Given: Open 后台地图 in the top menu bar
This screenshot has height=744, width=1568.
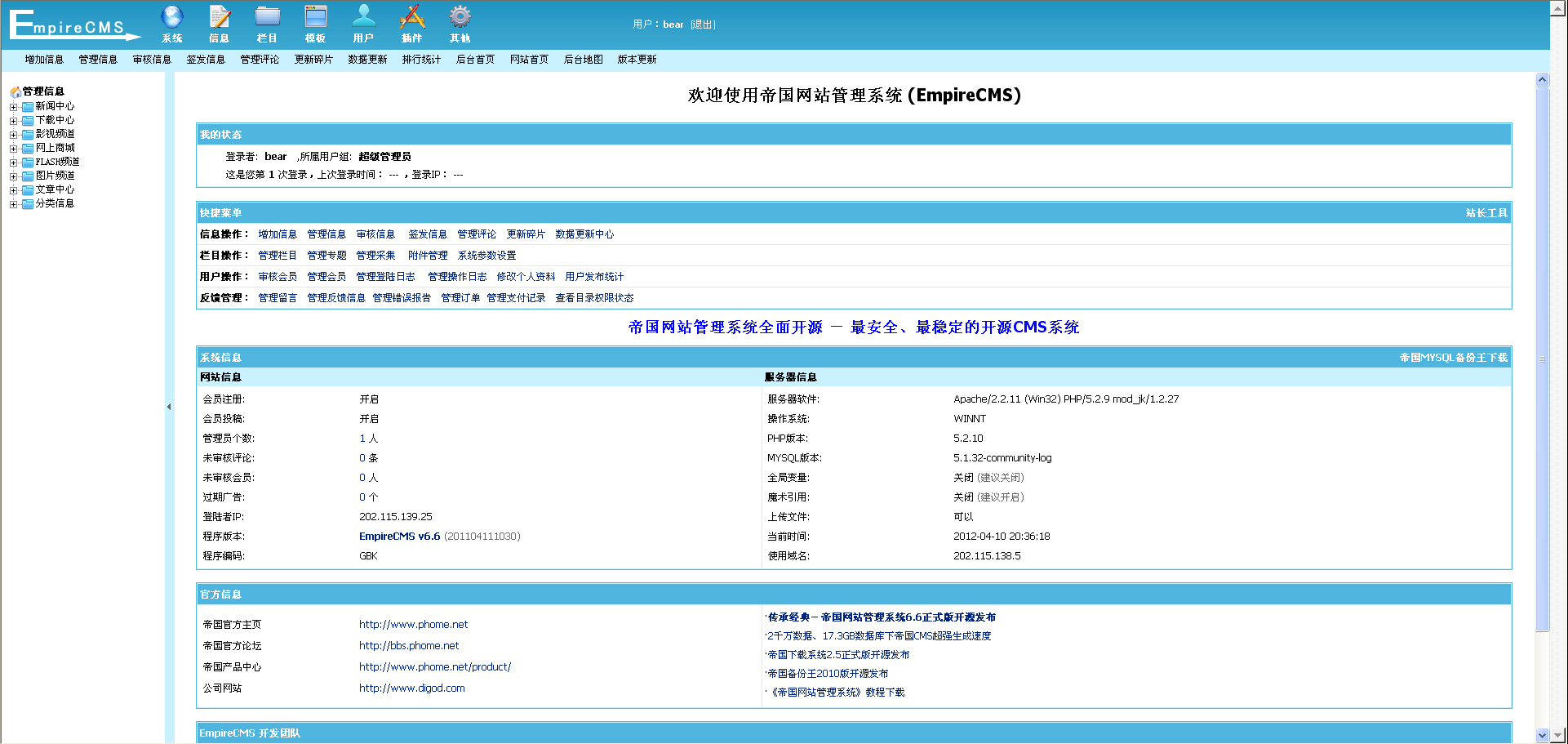Looking at the screenshot, I should [583, 60].
